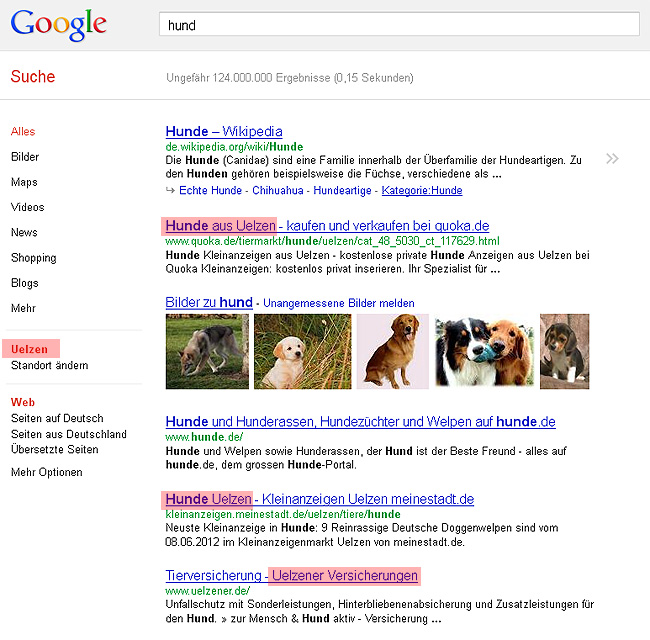Screen dimensions: 650x640
Task: Select the Web filter in sidebar
Action: [x=23, y=402]
